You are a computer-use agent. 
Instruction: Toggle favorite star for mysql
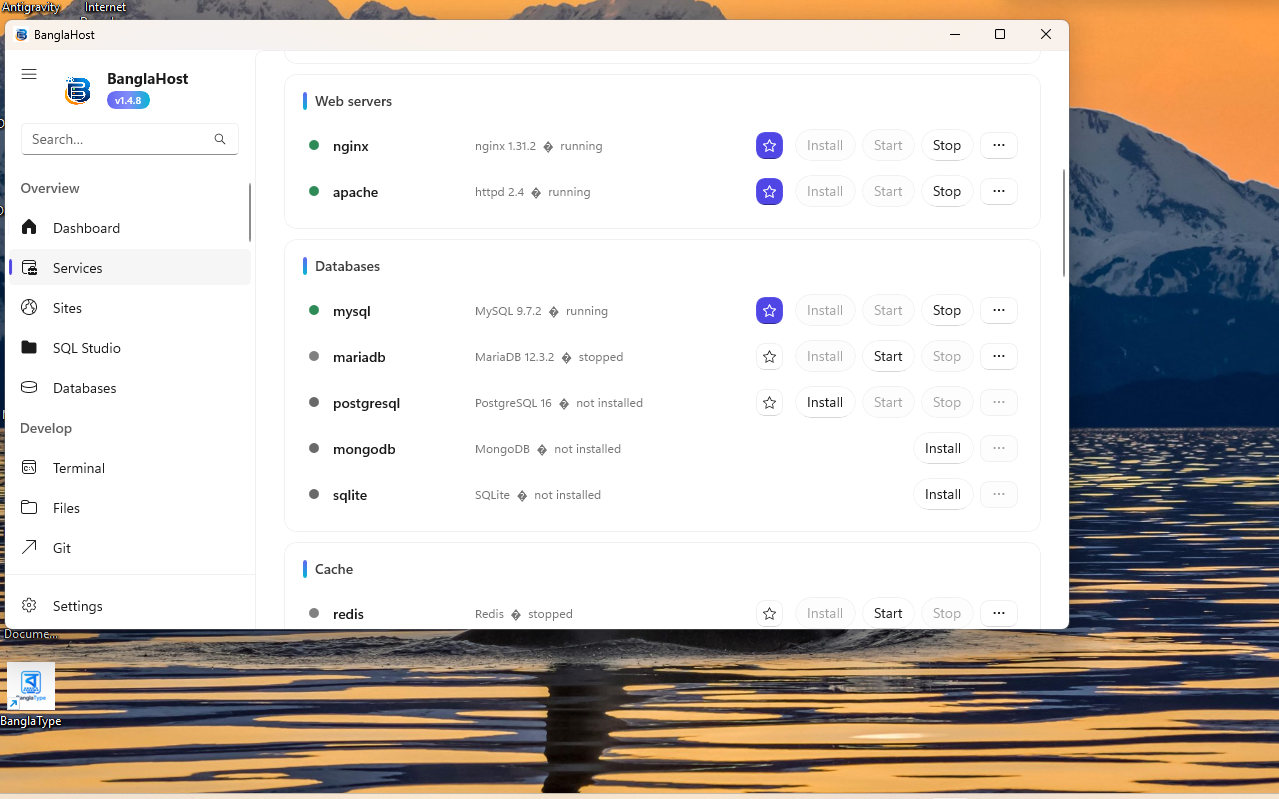[x=769, y=311]
